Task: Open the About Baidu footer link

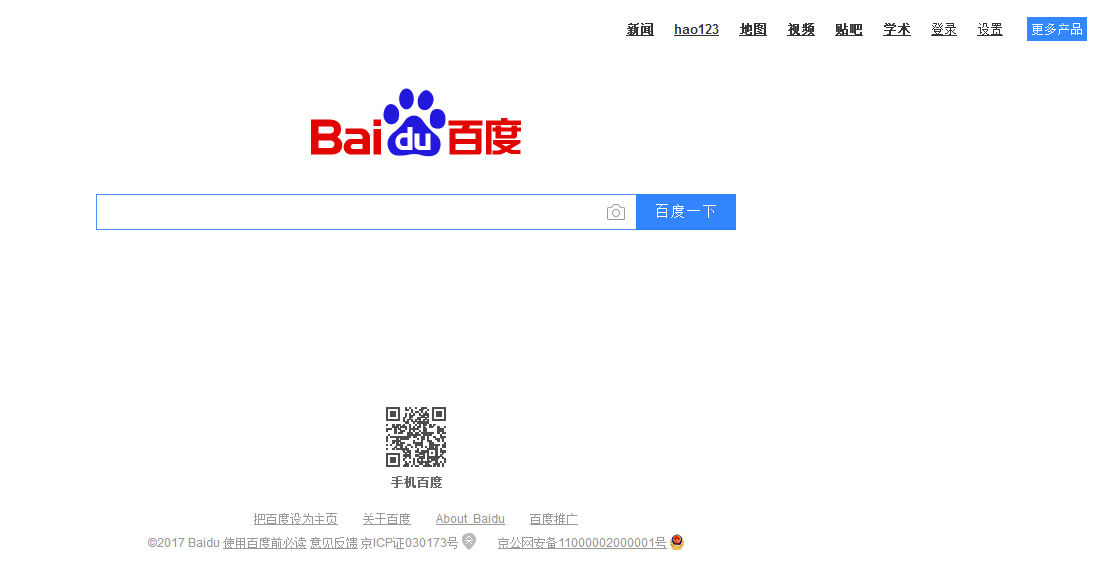Action: (470, 519)
